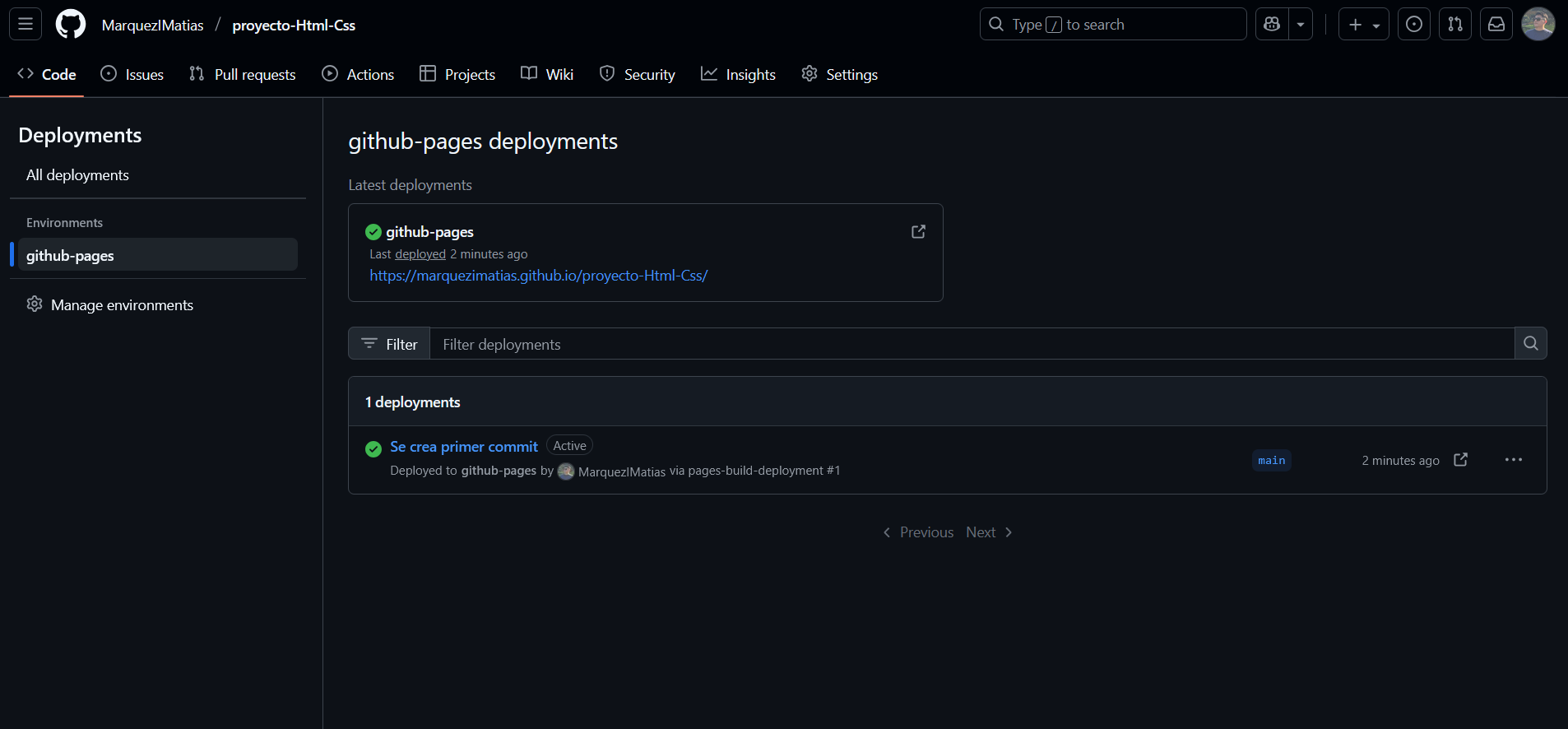Click the Active status badge
Image resolution: width=1568 pixels, height=729 pixels.
click(569, 446)
